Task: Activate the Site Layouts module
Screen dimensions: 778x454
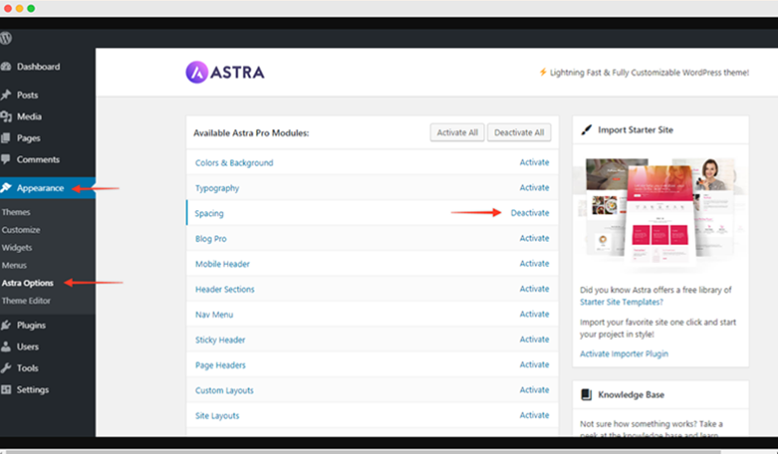Action: [x=534, y=415]
